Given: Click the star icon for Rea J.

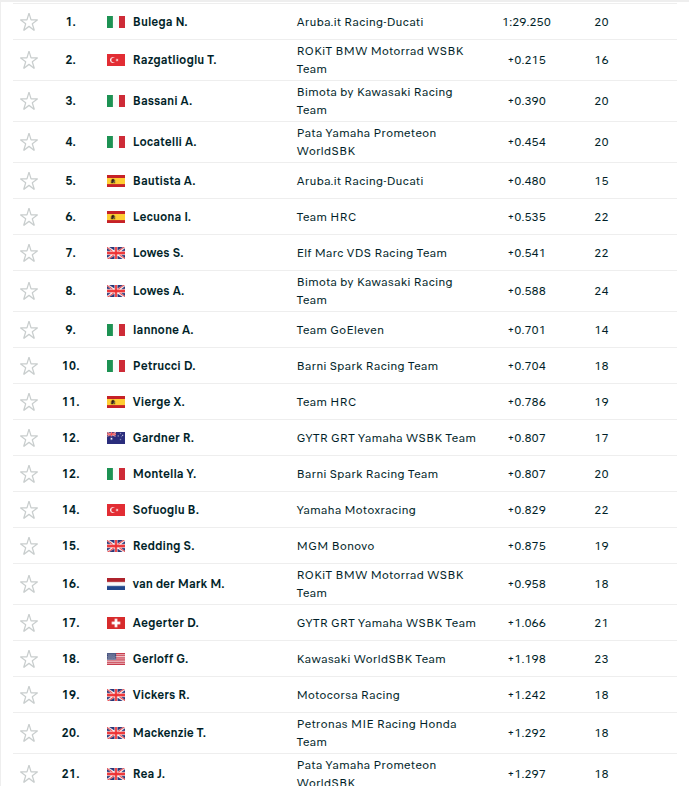Looking at the screenshot, I should [29, 773].
